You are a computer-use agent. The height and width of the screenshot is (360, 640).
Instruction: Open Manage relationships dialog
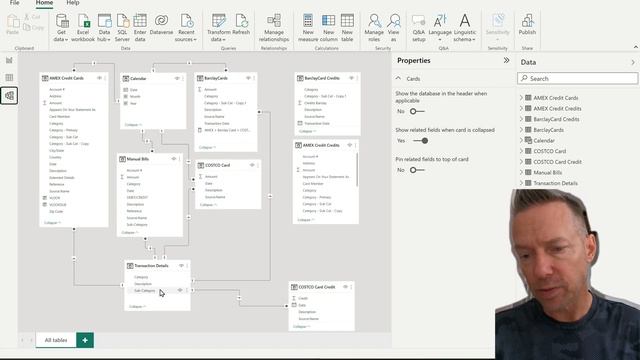[274, 27]
